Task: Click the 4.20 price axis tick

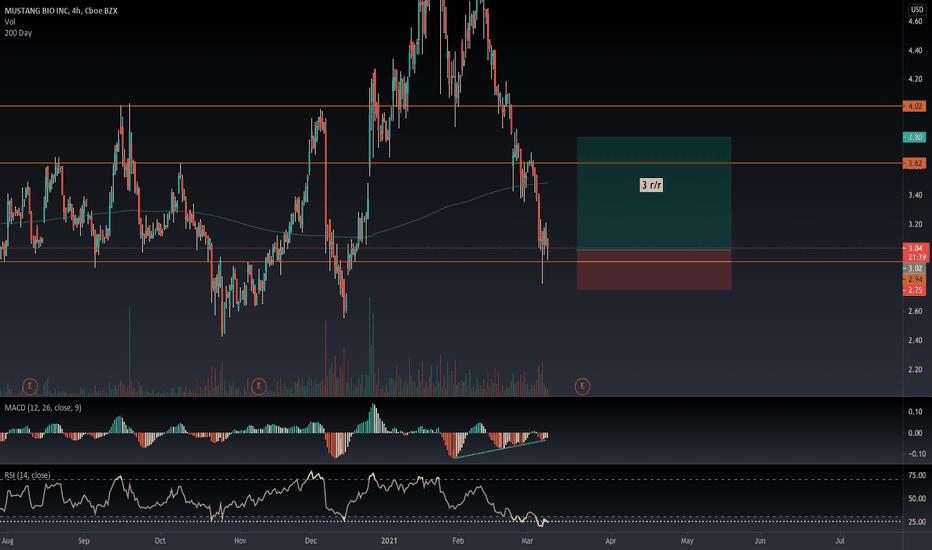Action: click(915, 79)
